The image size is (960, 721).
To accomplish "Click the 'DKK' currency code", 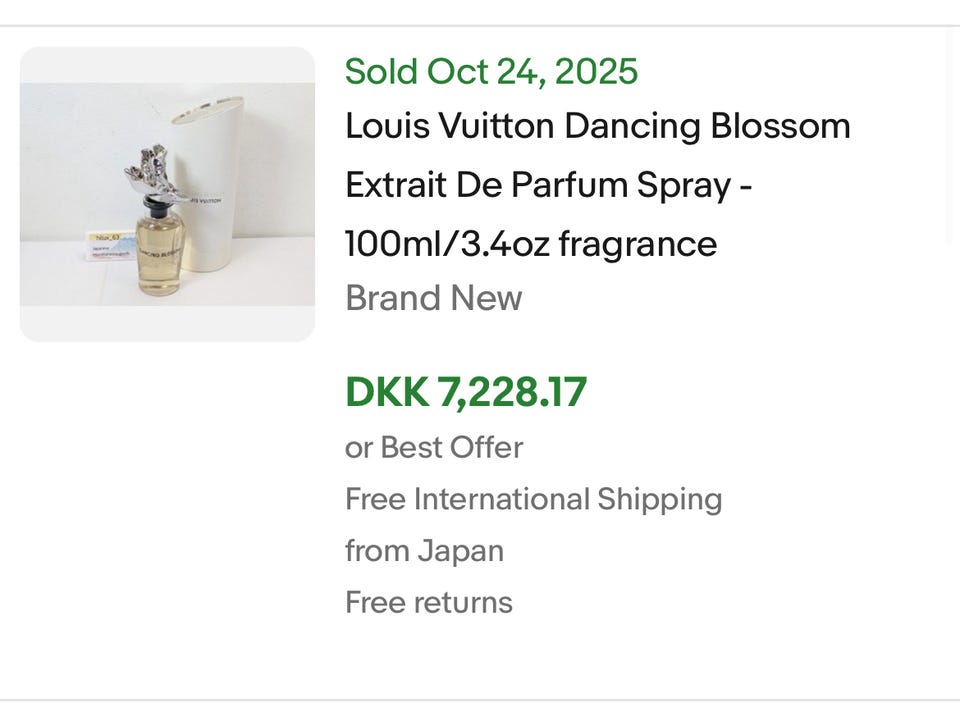I will (386, 392).
